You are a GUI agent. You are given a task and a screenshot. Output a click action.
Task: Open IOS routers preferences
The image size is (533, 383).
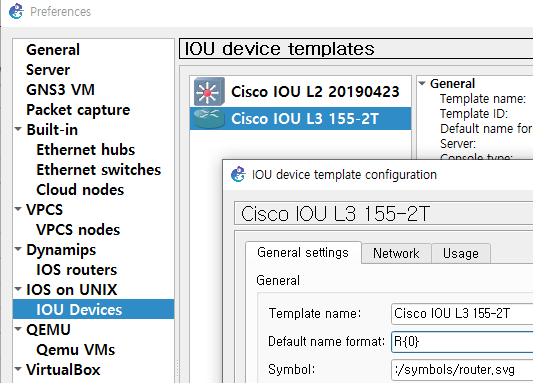[77, 270]
